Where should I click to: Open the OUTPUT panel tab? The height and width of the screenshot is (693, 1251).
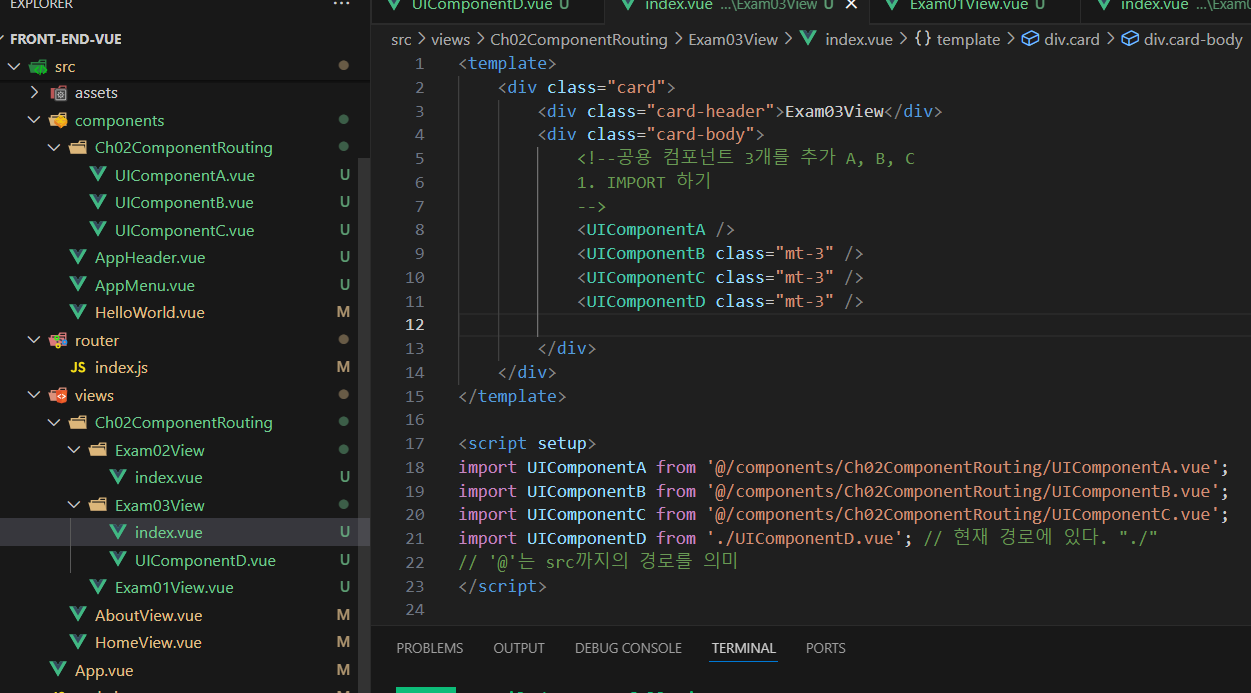519,648
